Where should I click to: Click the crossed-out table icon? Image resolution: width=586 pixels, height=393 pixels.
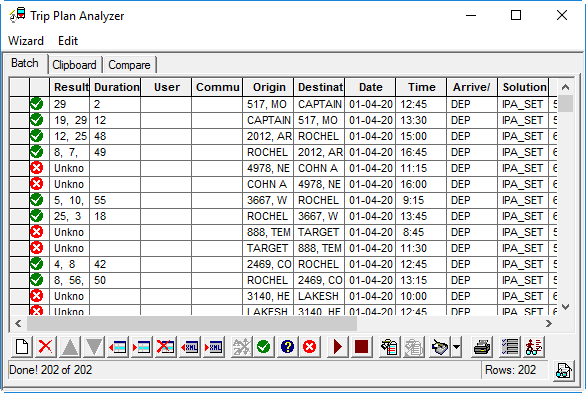pyautogui.click(x=166, y=347)
